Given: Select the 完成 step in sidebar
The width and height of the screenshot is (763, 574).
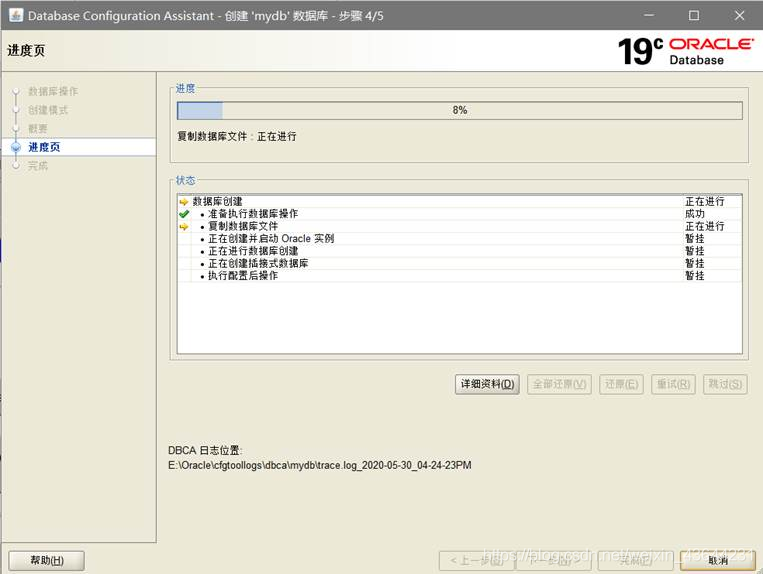Looking at the screenshot, I should pos(37,166).
